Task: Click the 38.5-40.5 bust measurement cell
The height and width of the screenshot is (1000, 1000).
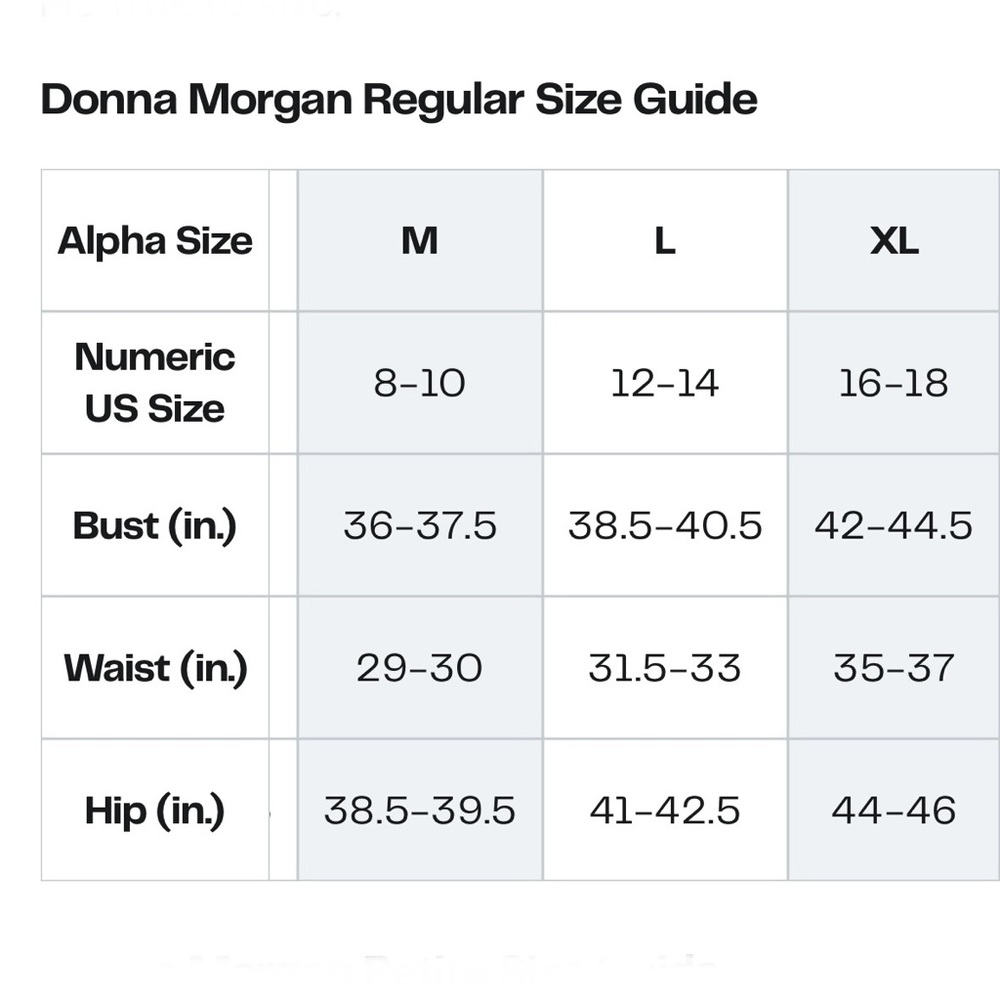Action: pos(665,526)
